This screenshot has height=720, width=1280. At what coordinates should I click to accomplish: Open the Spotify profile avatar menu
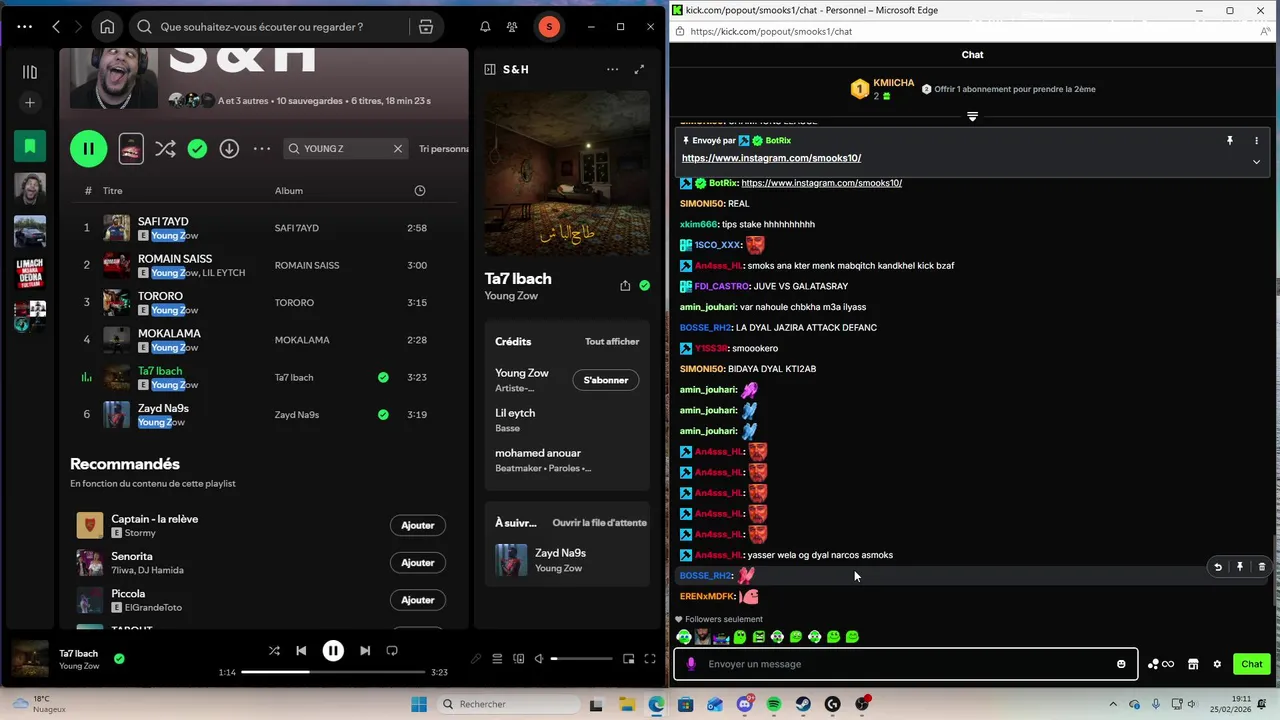549,27
